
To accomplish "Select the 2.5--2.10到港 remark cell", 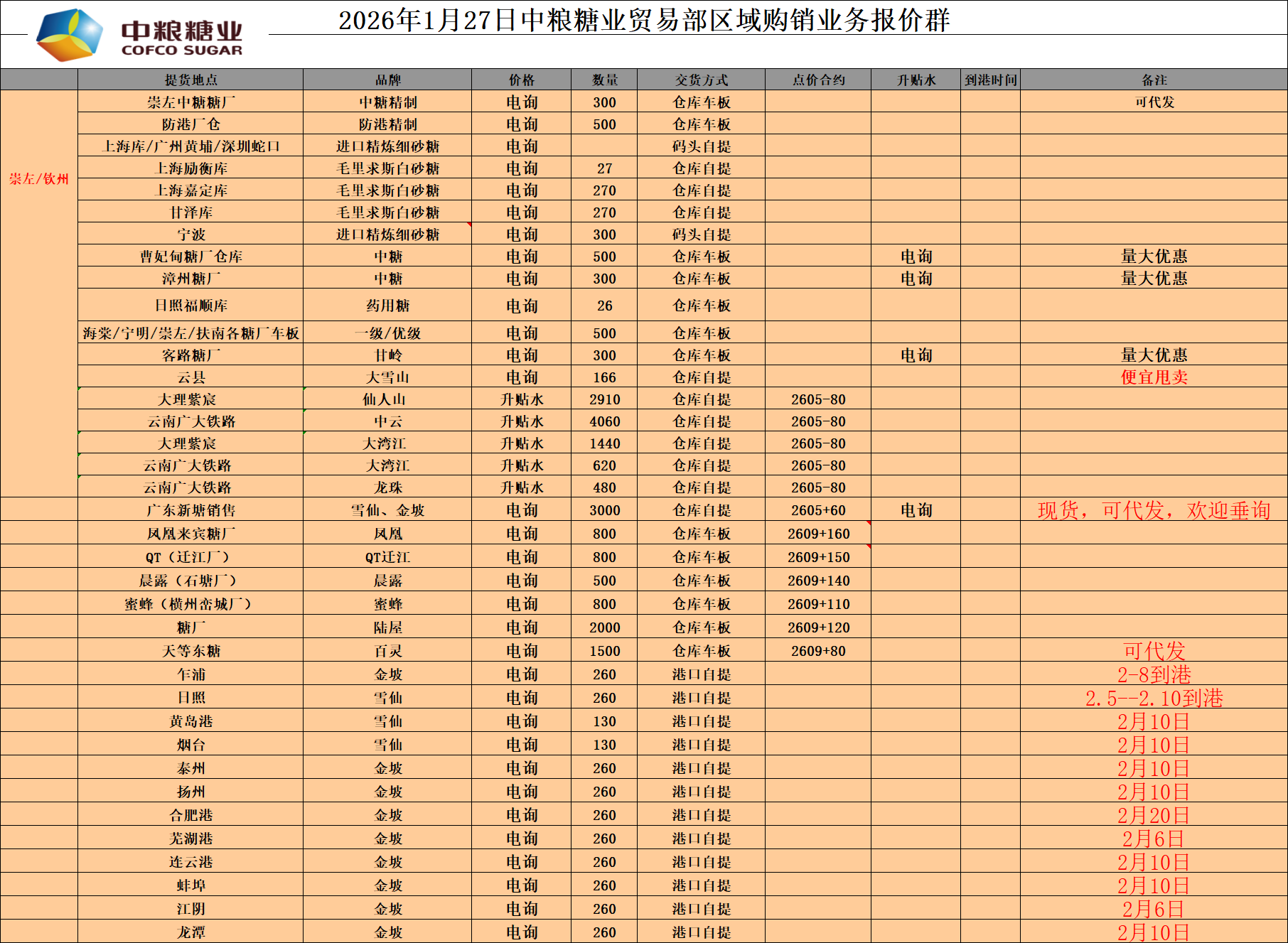I will [1154, 698].
